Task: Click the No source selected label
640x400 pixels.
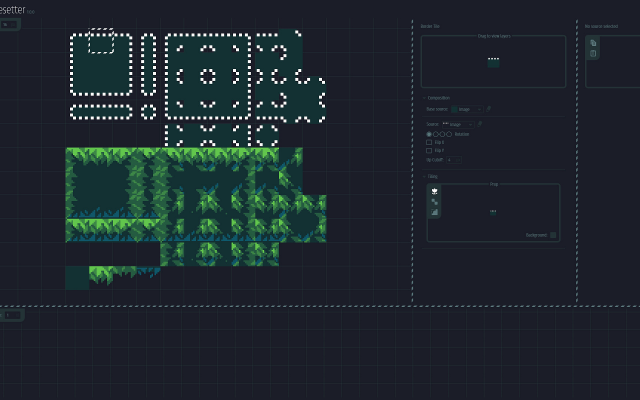Action: click(601, 26)
